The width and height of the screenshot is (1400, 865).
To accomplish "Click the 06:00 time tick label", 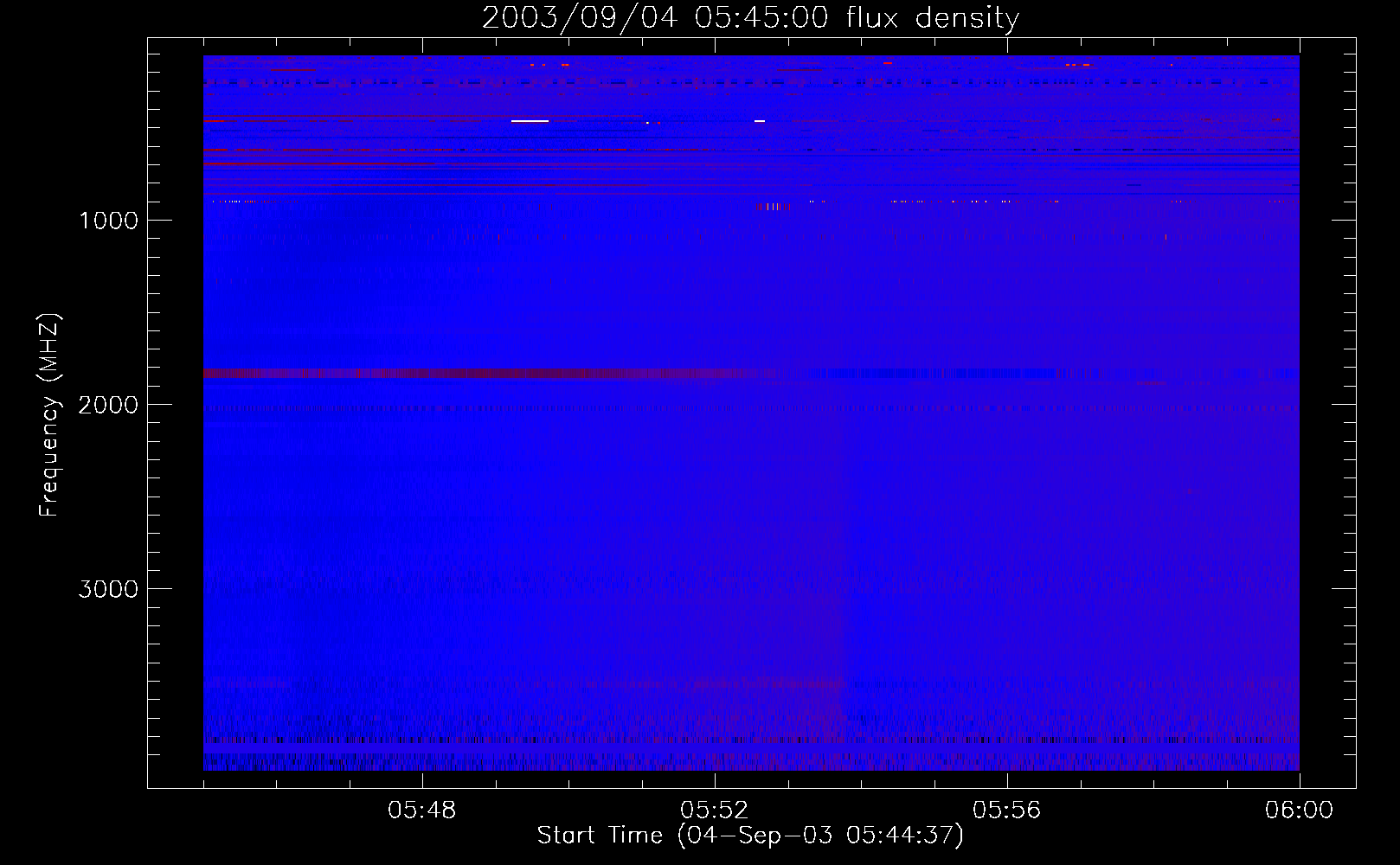I will tap(1300, 811).
